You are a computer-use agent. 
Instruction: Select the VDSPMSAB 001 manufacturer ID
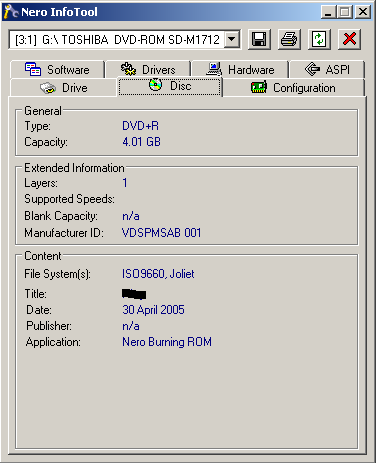162,233
